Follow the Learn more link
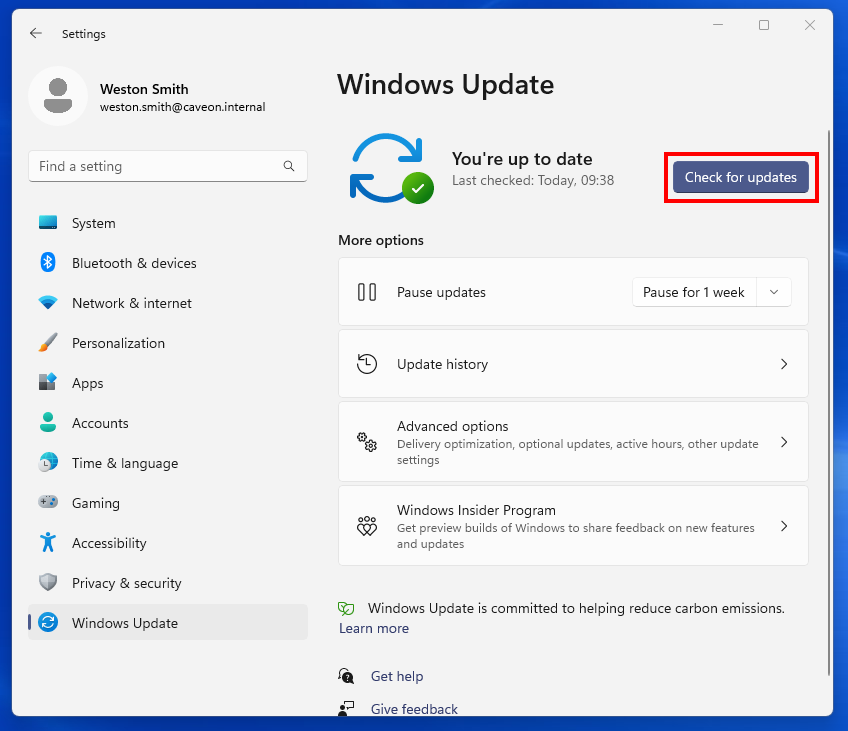This screenshot has width=848, height=731. coord(374,628)
